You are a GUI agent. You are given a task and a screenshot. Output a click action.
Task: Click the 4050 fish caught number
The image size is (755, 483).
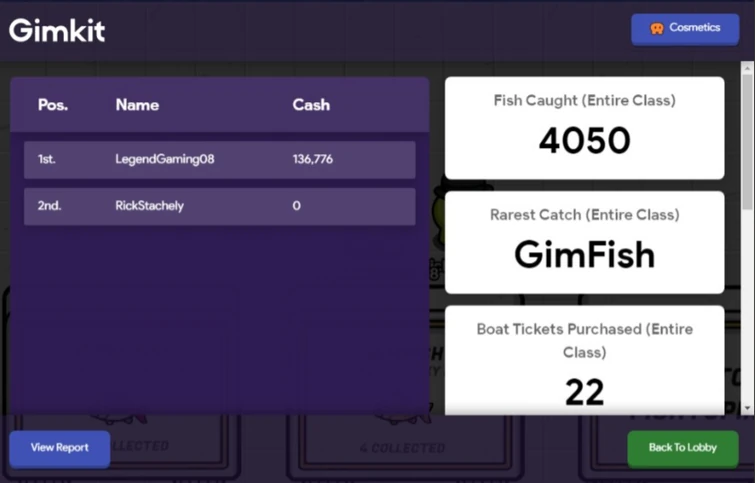[x=584, y=141]
